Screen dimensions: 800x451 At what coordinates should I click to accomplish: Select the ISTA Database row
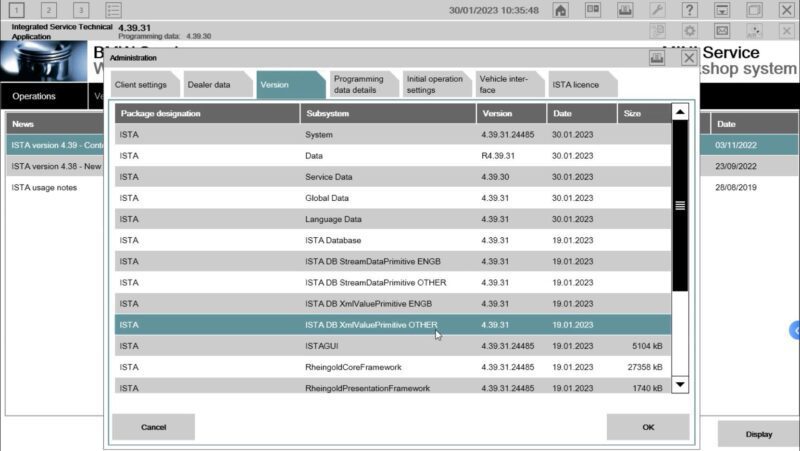[x=393, y=240]
